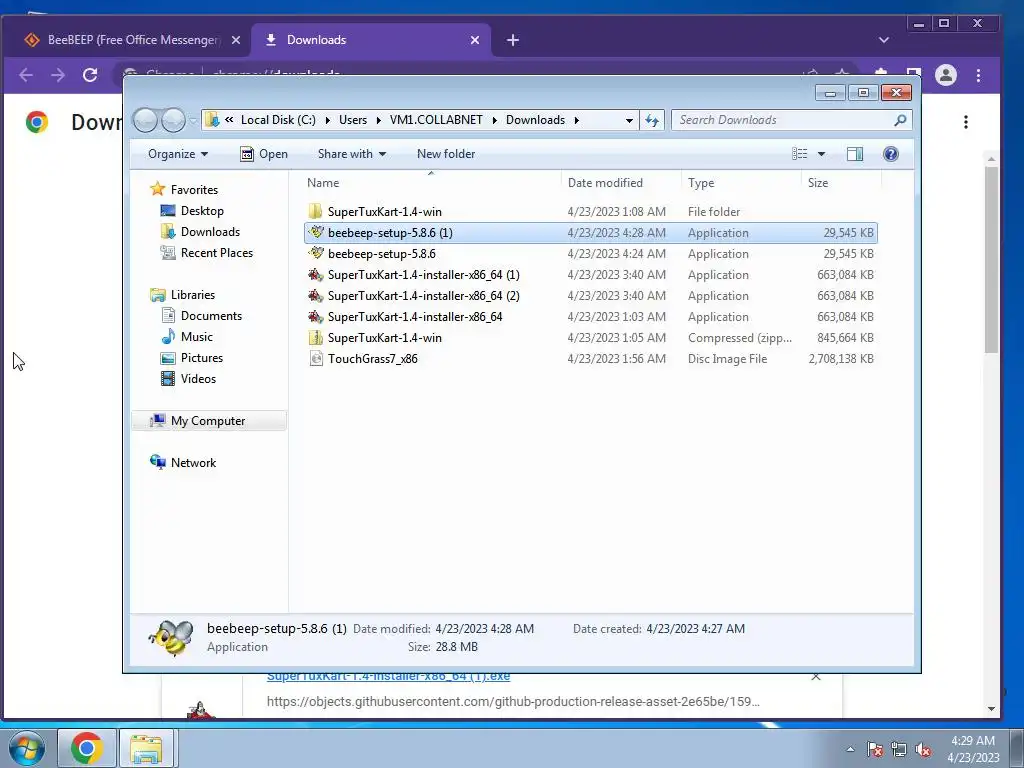The image size is (1024, 768).
Task: Expand the arrow after Local Disk (C:)
Action: click(327, 120)
